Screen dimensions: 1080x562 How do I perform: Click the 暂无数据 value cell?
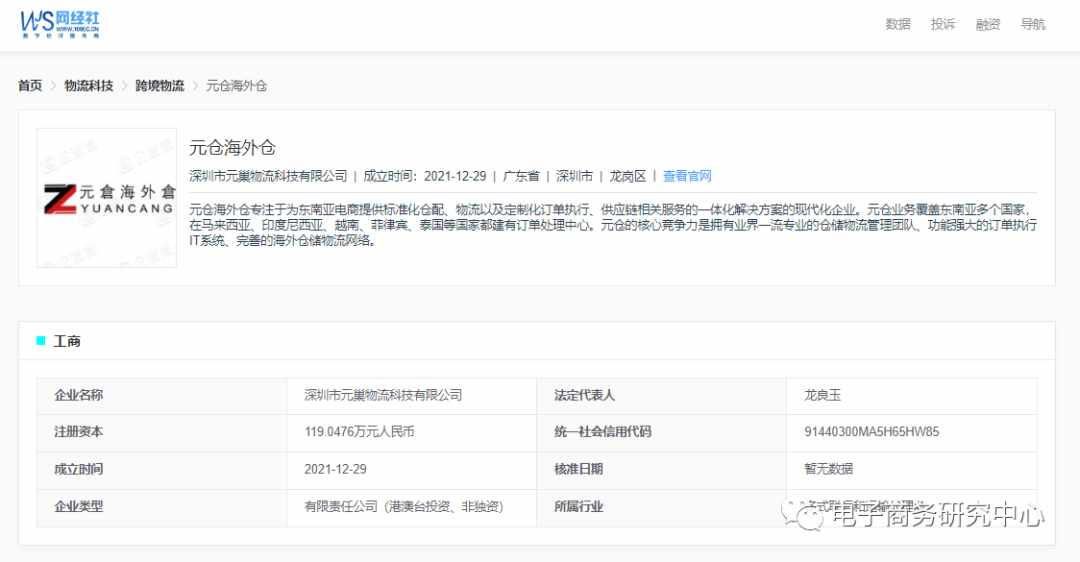911,470
